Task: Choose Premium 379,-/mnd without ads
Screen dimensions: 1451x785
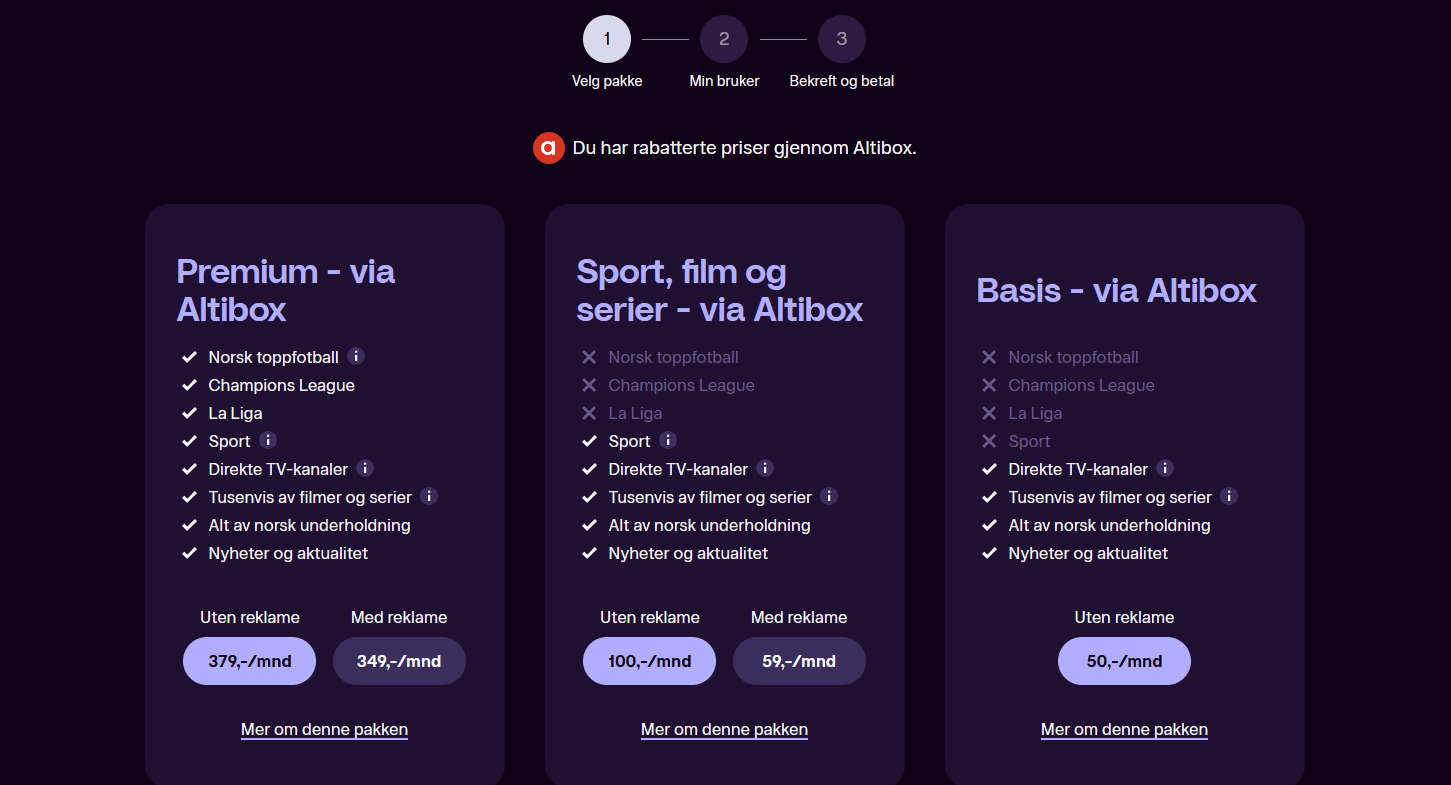Action: point(249,661)
